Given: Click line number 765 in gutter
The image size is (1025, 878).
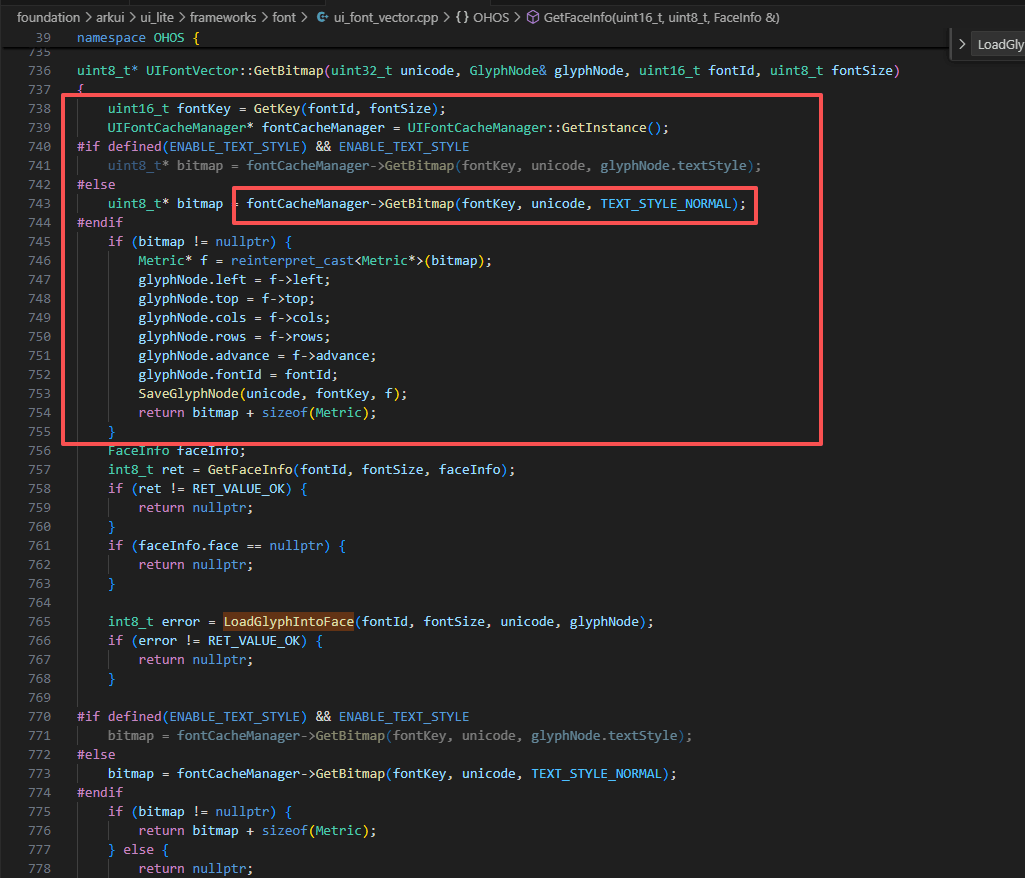Looking at the screenshot, I should pos(39,621).
